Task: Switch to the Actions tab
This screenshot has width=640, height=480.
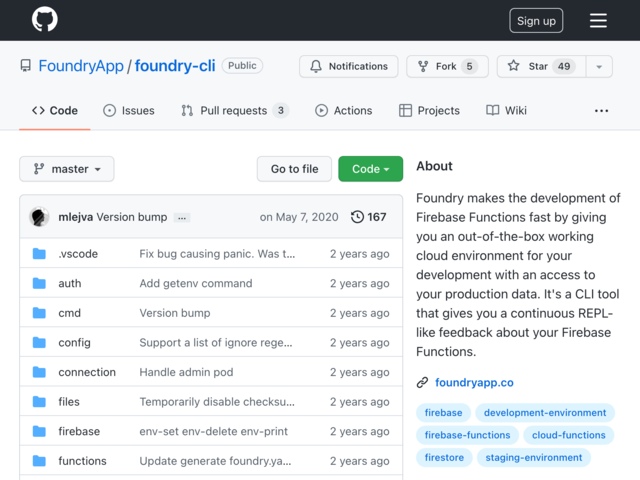Action: 343,111
